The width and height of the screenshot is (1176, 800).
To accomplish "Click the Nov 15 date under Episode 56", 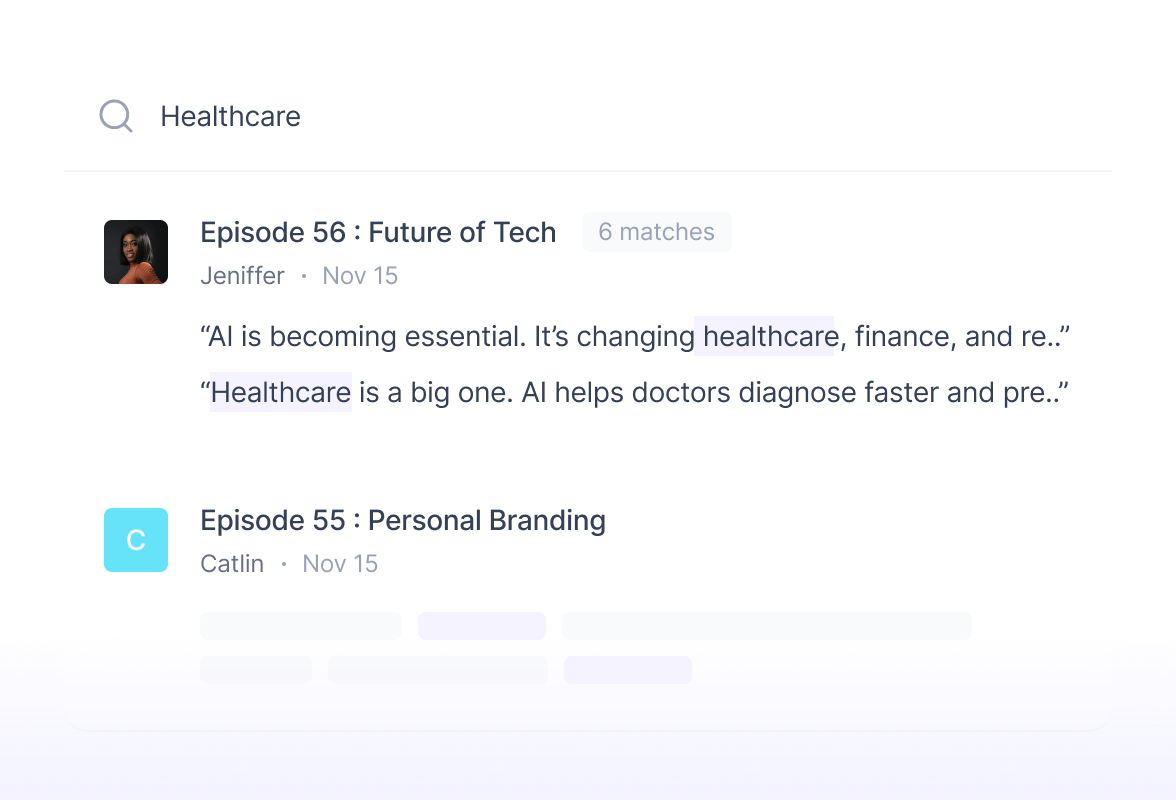I will 360,276.
